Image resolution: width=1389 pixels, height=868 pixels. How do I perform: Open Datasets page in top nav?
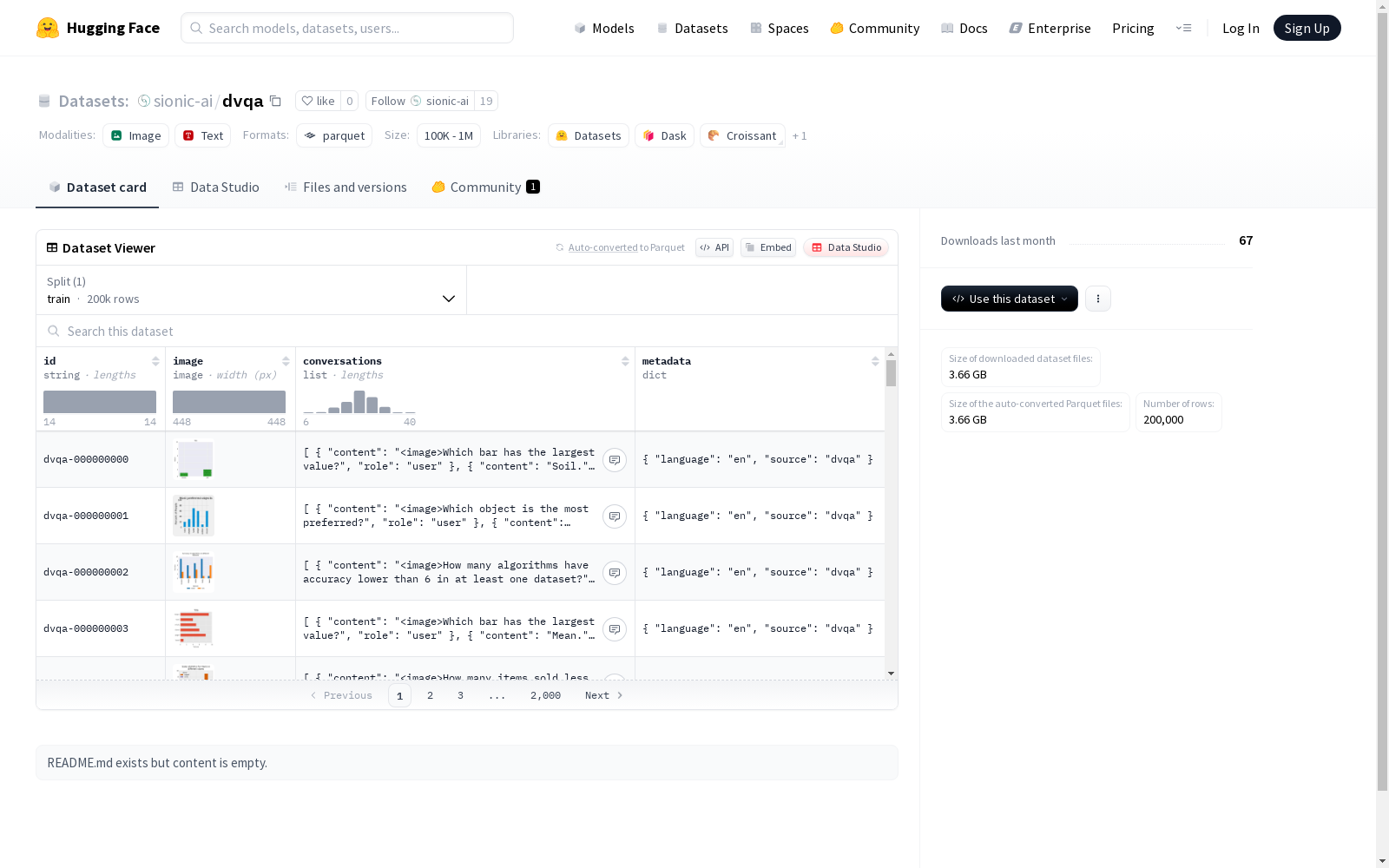tap(692, 28)
